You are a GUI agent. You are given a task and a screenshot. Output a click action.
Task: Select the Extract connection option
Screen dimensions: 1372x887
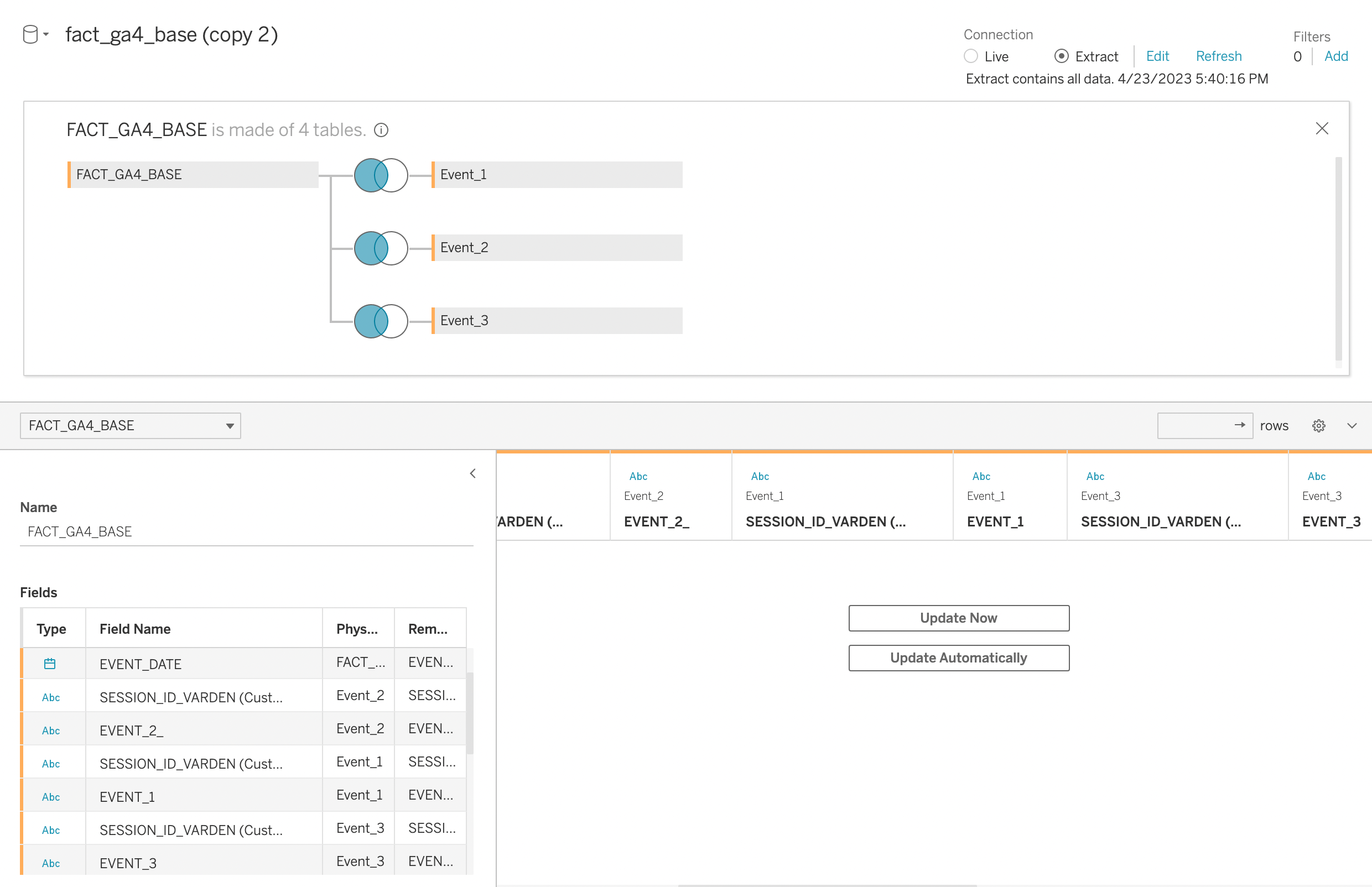click(x=1062, y=56)
